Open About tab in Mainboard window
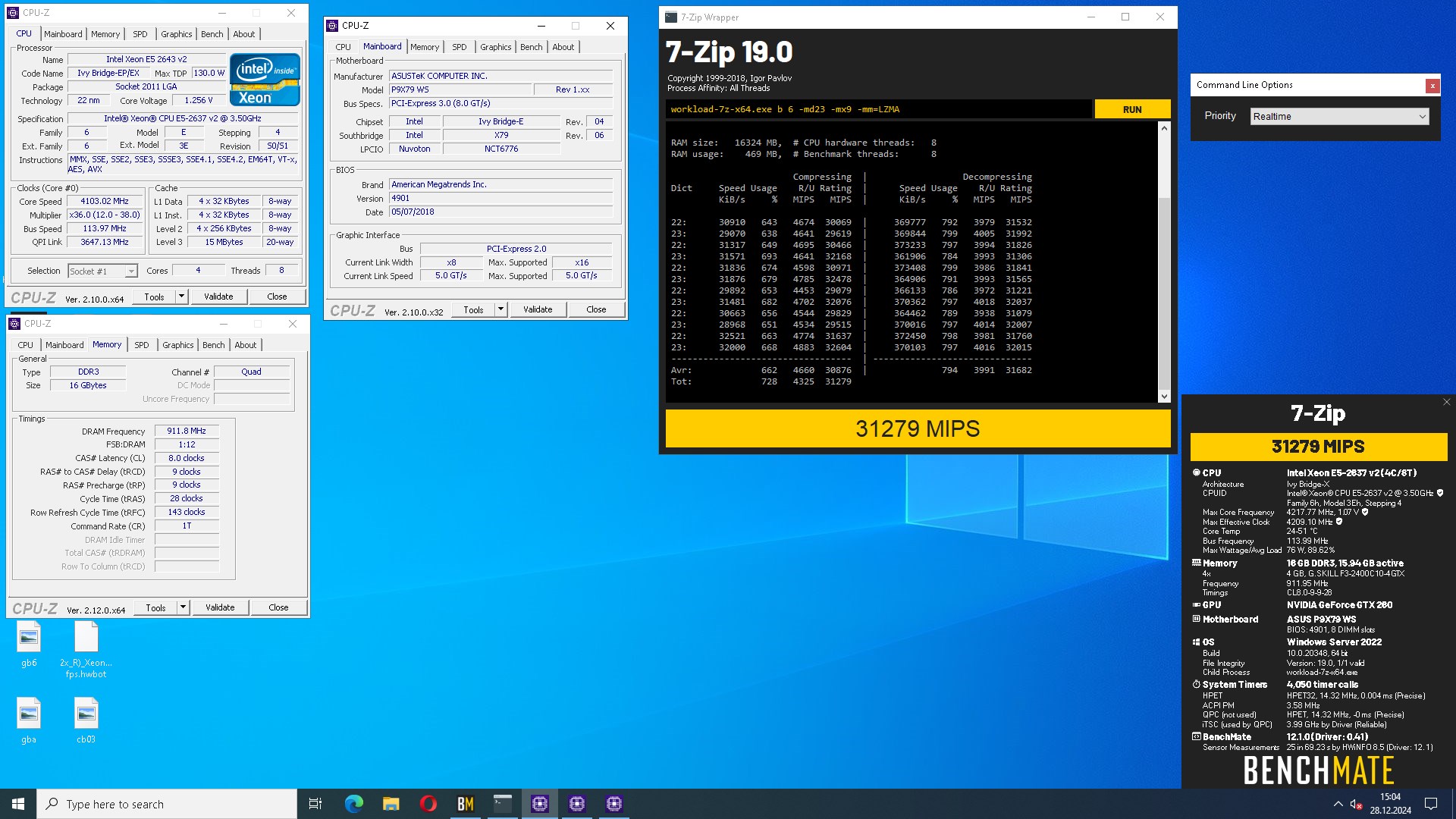 [563, 47]
